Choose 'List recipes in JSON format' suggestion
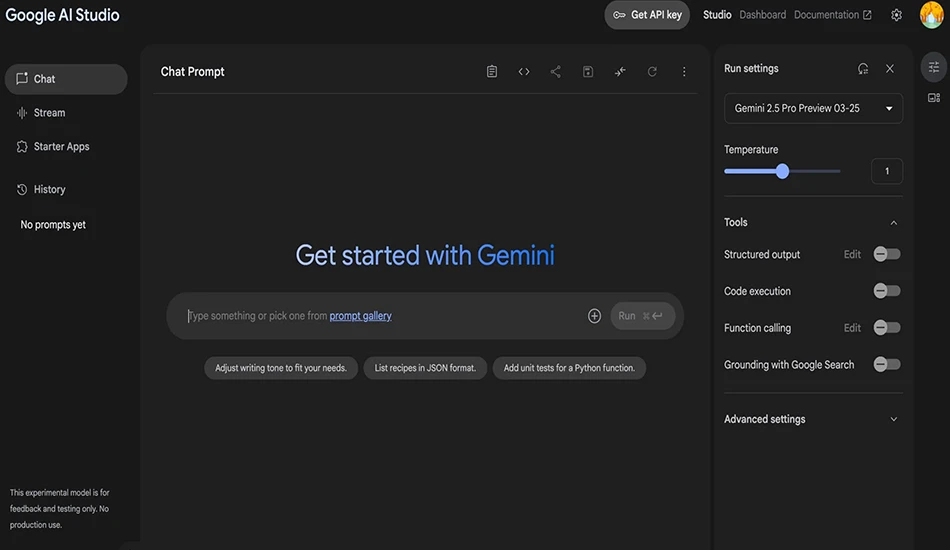This screenshot has width=950, height=550. coord(425,368)
